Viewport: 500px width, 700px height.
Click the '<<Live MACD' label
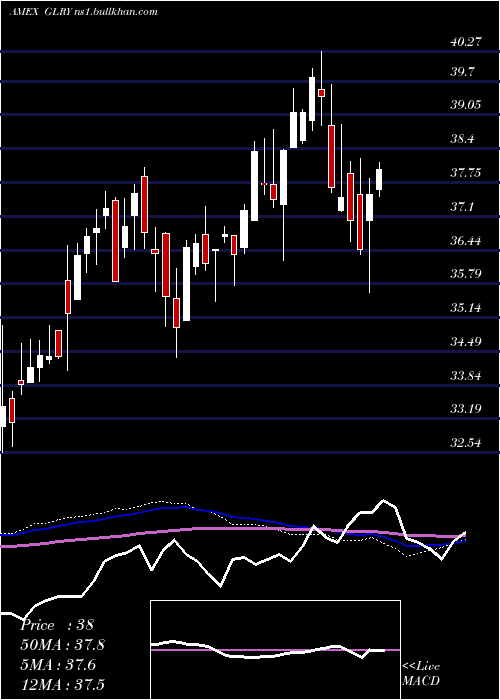421,674
